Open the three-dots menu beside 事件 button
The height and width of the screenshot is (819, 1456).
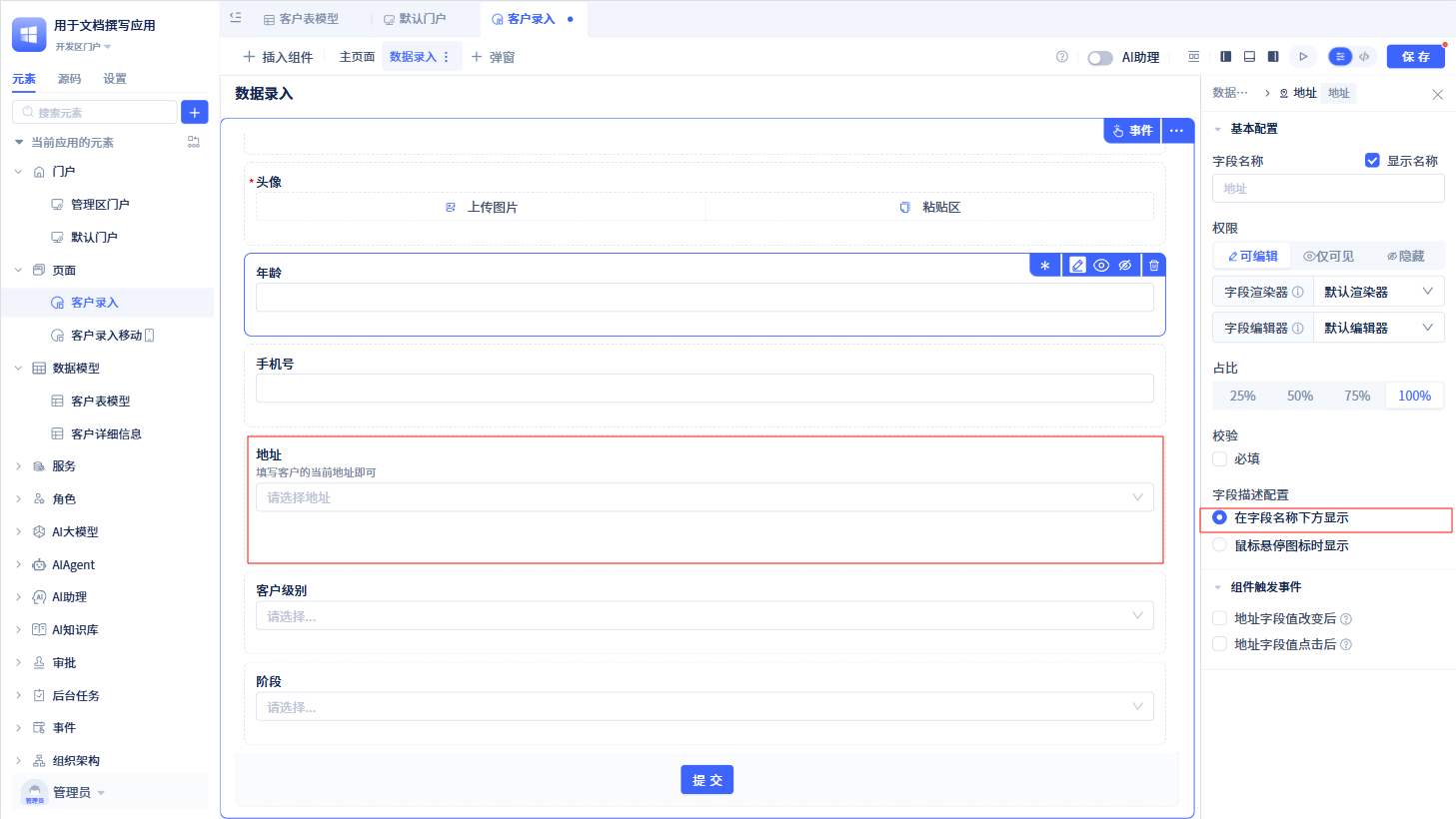pyautogui.click(x=1176, y=131)
